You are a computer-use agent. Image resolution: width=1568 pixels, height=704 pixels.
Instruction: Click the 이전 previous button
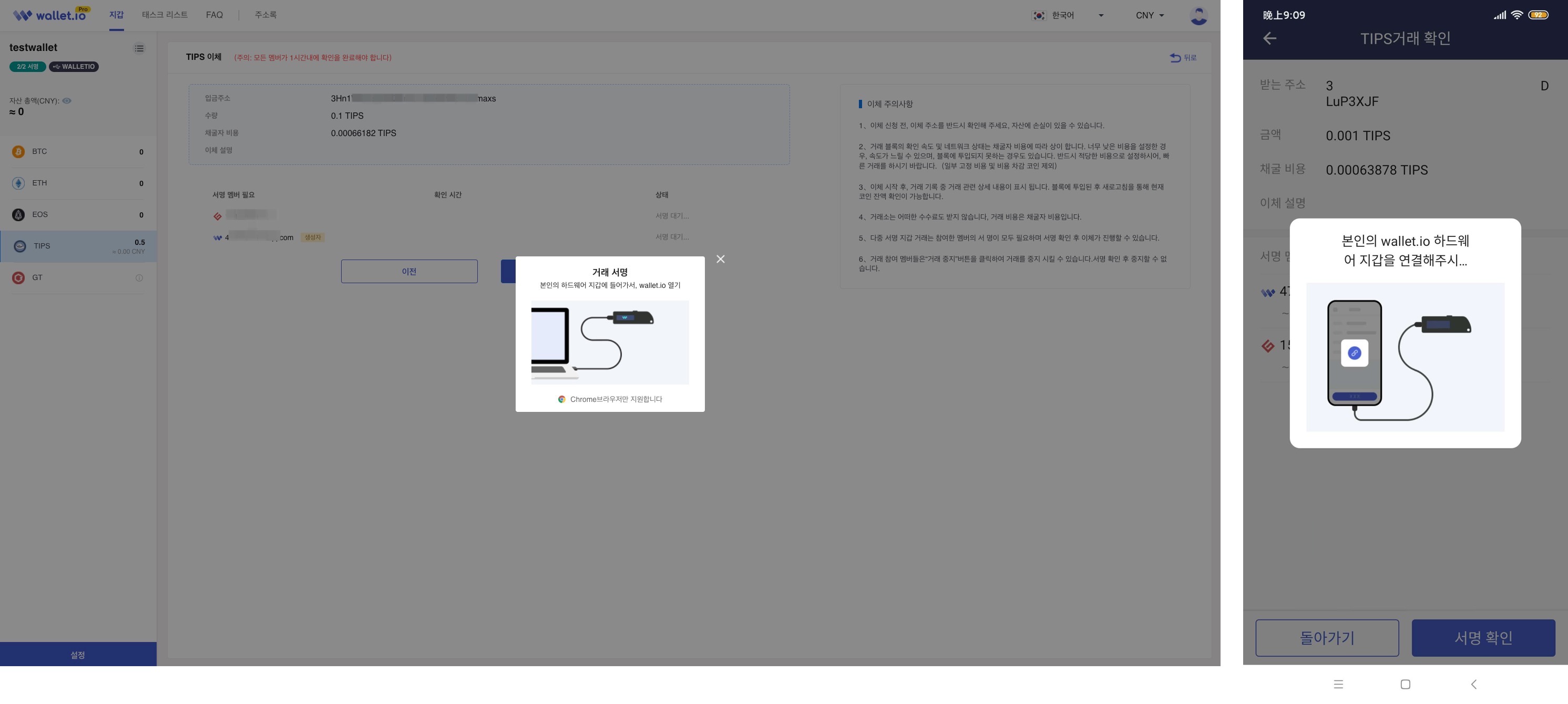pos(409,272)
